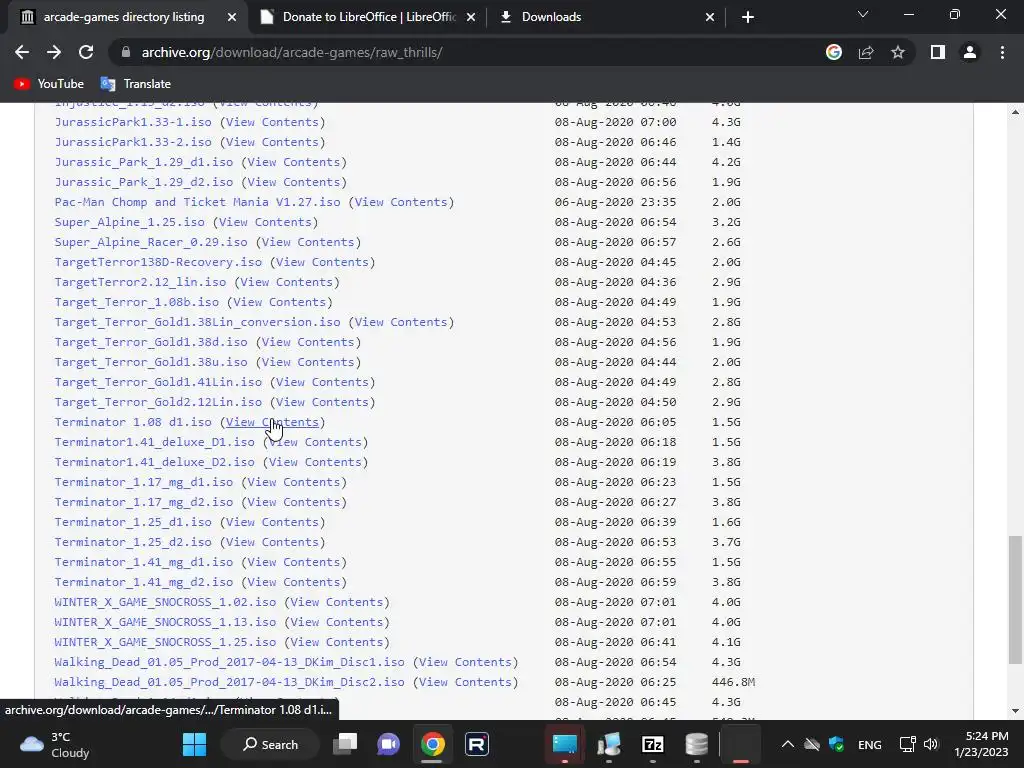Image resolution: width=1024 pixels, height=768 pixels.
Task: Share this page using share icon
Action: click(866, 52)
